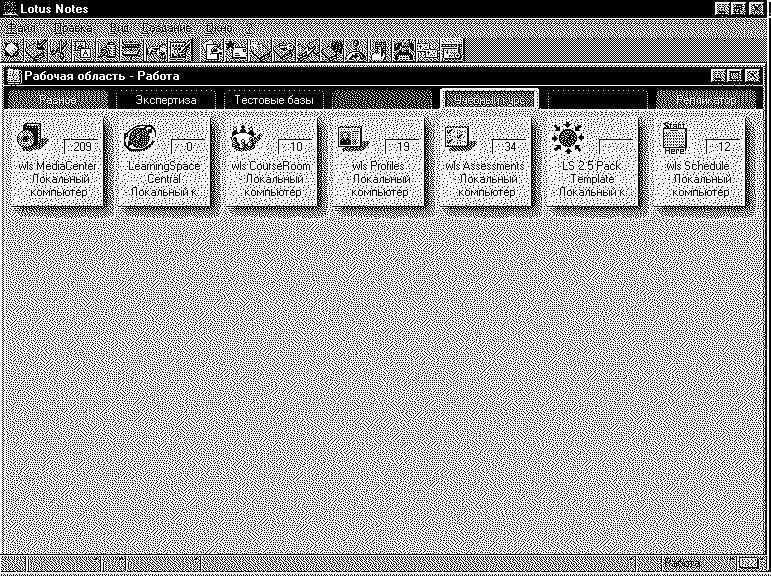Screen dimensions: 771x576
Task: Click the first diamond-shaped toolbar icon
Action: tap(12, 51)
